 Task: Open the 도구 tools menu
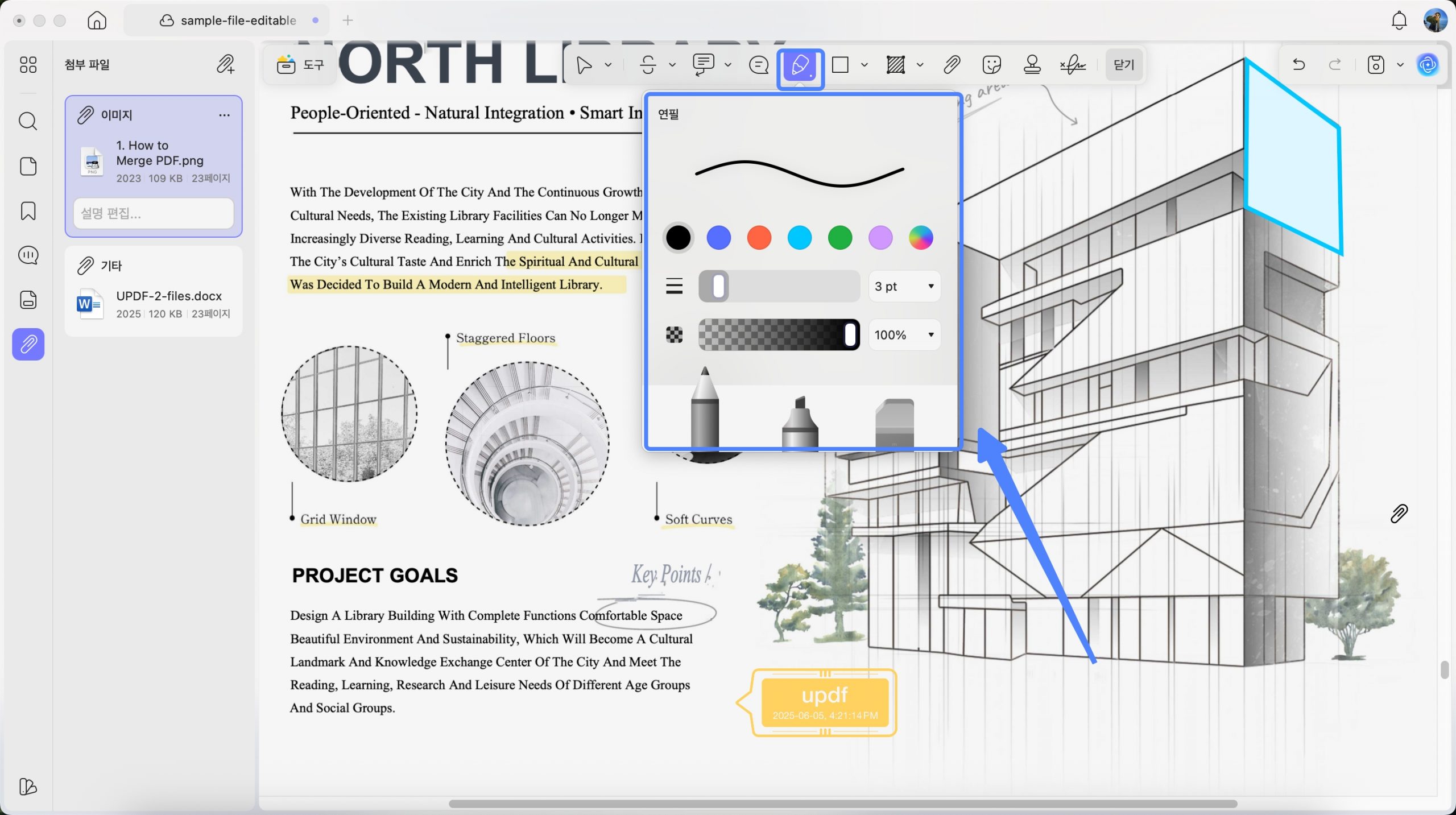coord(300,65)
